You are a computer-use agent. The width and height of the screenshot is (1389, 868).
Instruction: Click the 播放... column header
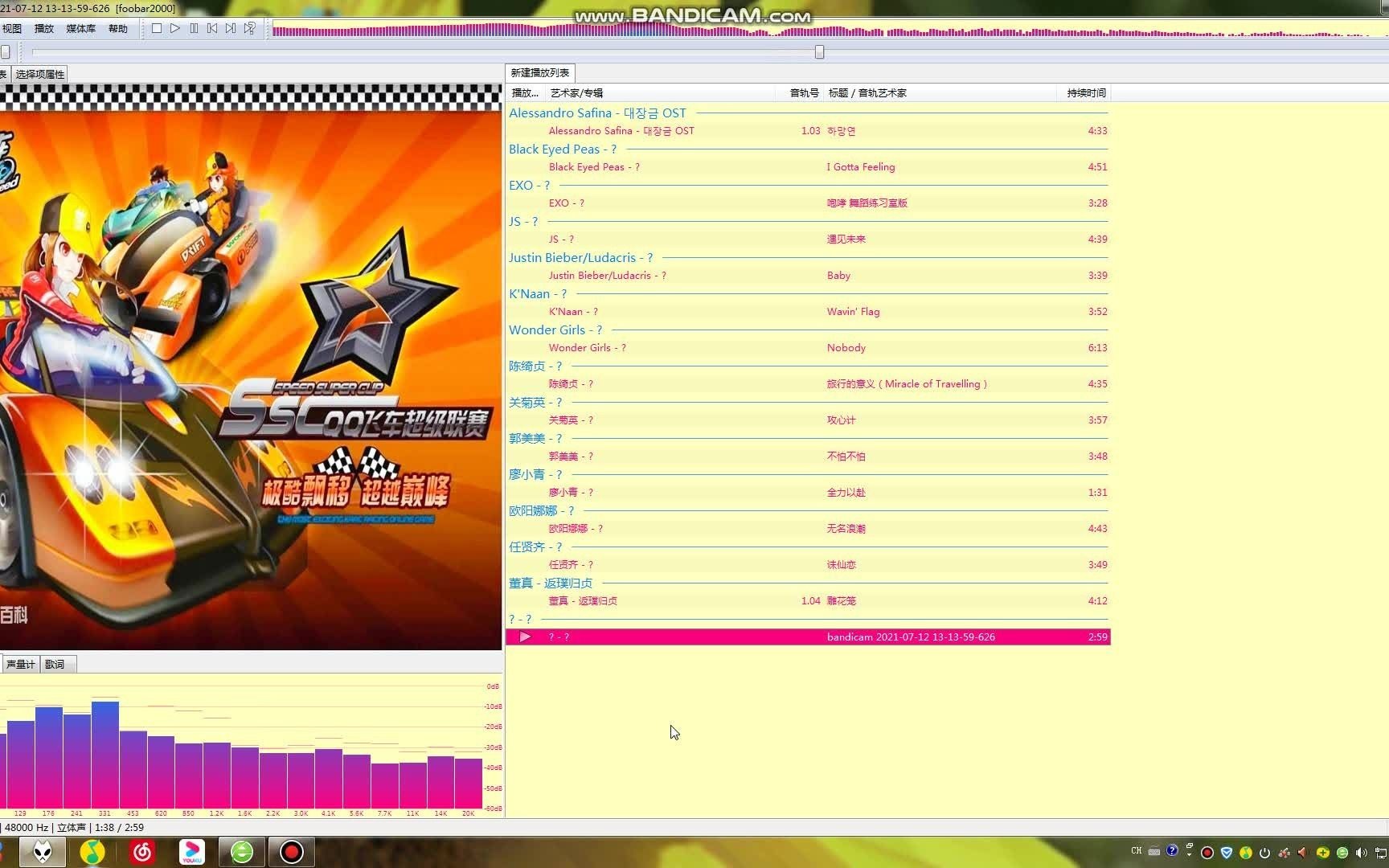pyautogui.click(x=525, y=93)
